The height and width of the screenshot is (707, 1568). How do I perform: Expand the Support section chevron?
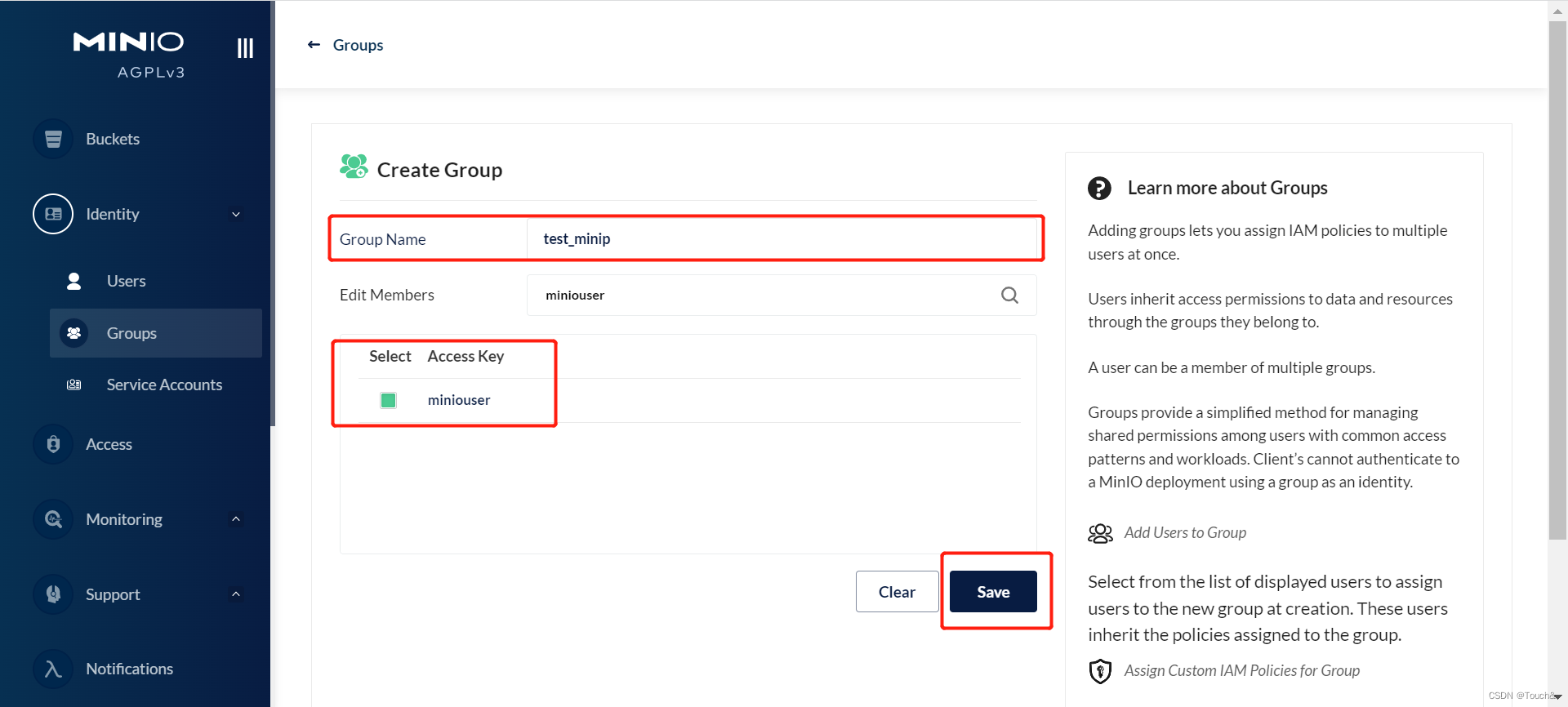pos(236,594)
